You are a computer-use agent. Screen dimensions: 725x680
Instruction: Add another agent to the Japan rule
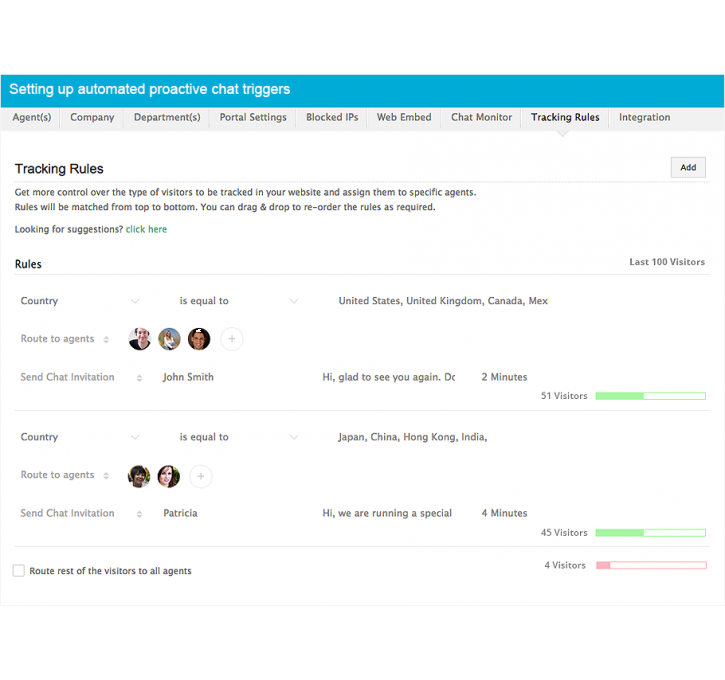point(201,476)
